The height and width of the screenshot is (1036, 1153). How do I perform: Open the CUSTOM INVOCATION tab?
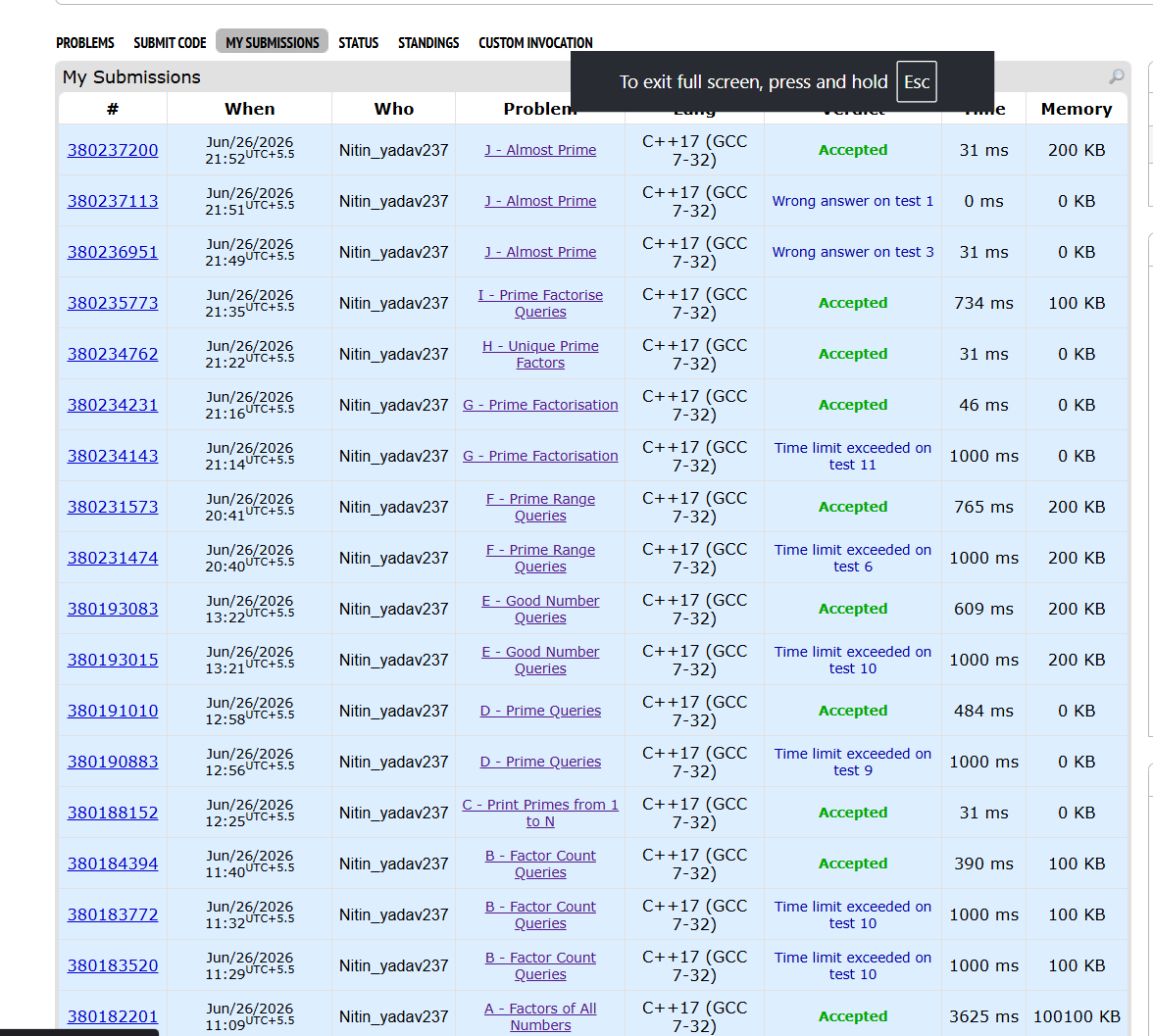[535, 43]
